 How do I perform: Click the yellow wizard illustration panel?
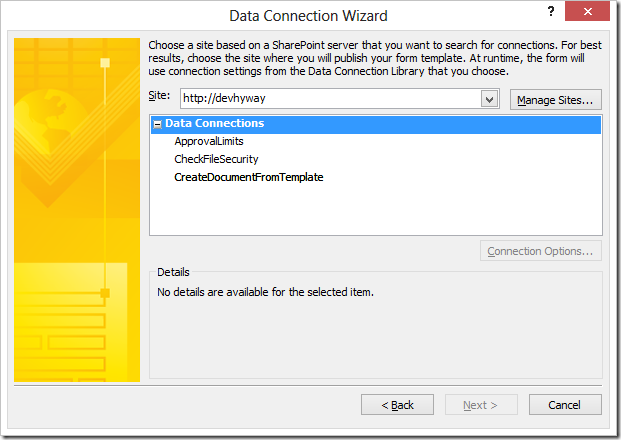click(76, 210)
